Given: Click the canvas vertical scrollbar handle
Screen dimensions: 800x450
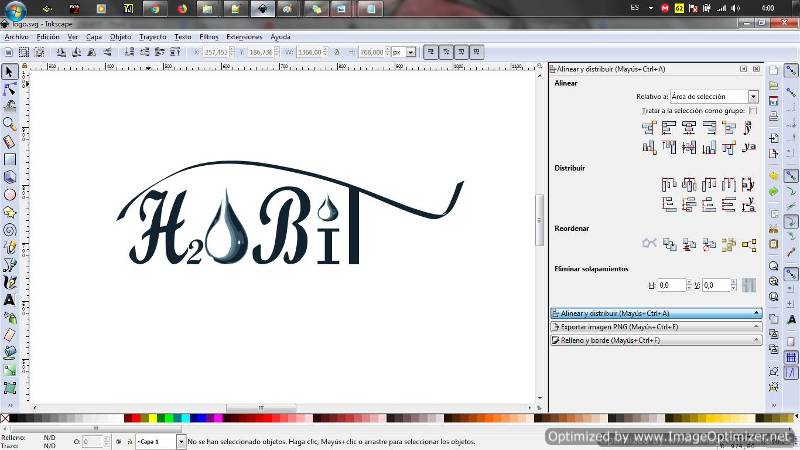Looking at the screenshot, I should tap(539, 220).
